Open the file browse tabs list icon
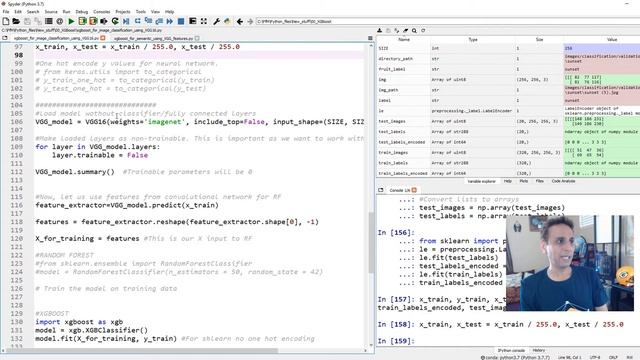Screen dimensions: 640x360 (49, 21)
